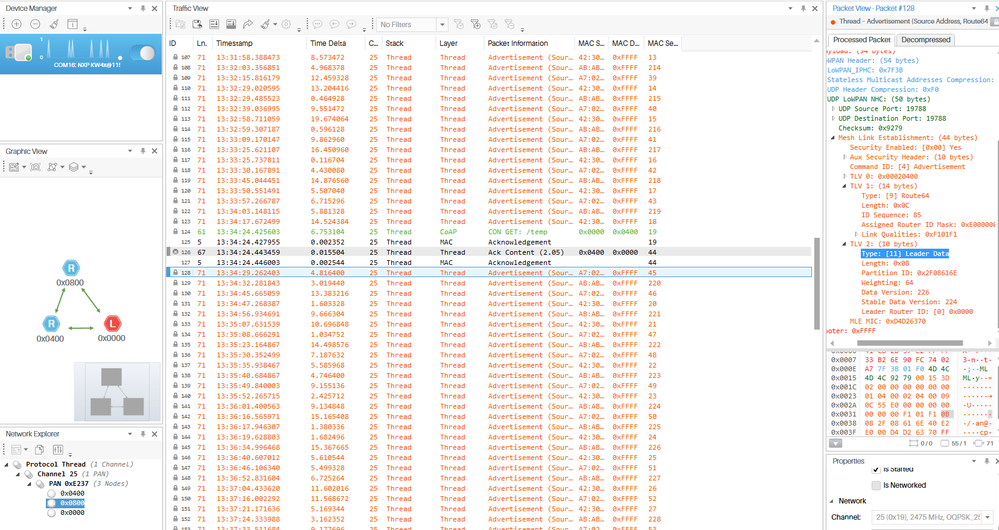Open the Graphic View layout image icon
This screenshot has width=999, height=530.
[x=13, y=167]
